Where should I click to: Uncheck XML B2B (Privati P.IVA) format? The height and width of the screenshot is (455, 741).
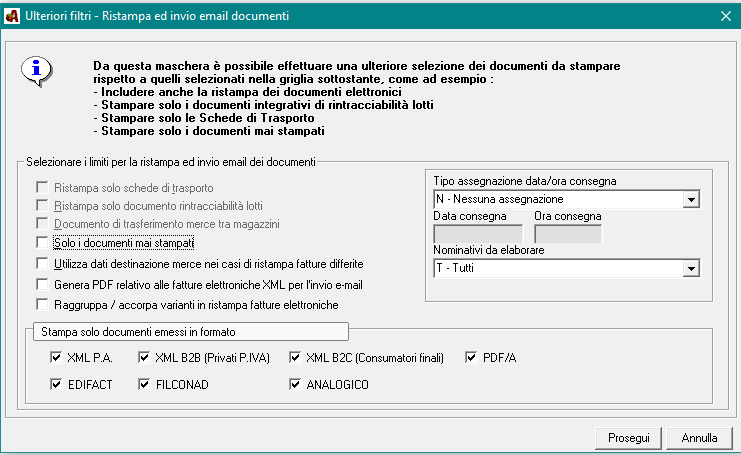click(146, 357)
